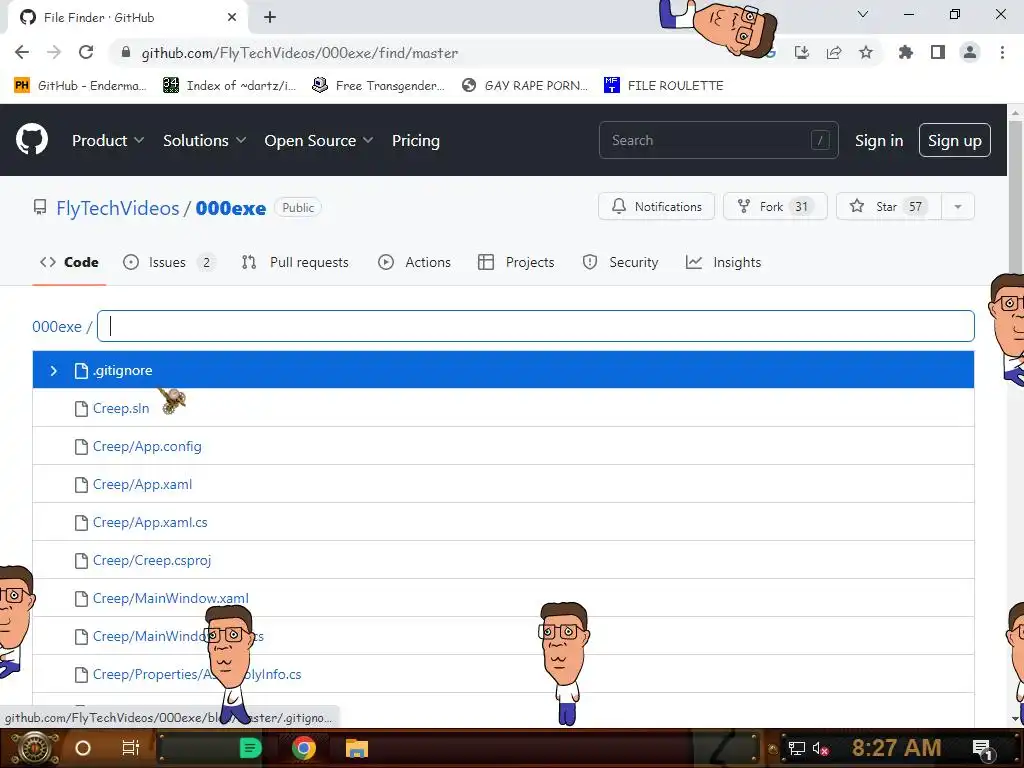Screen dimensions: 1024x768
Task: Open Start menu button
Action: [35, 748]
